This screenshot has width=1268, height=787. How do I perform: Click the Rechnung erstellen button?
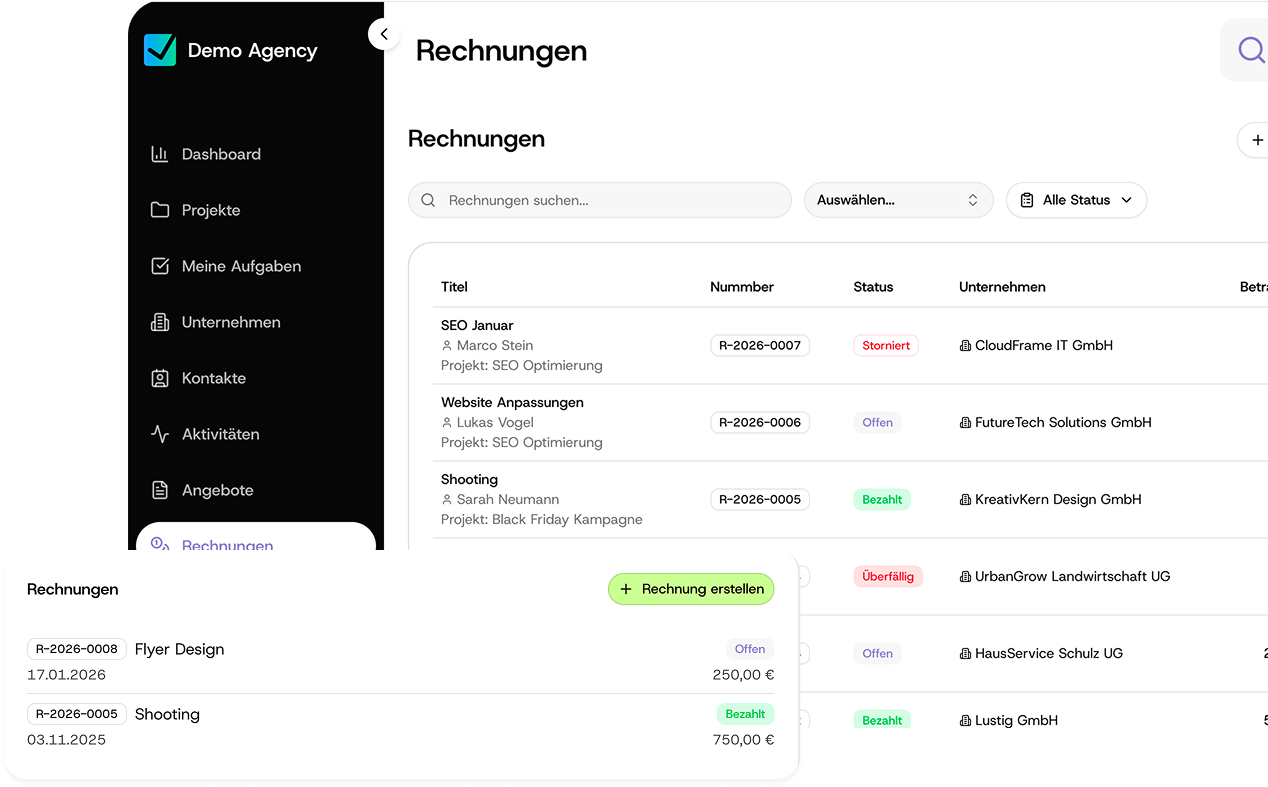click(691, 589)
